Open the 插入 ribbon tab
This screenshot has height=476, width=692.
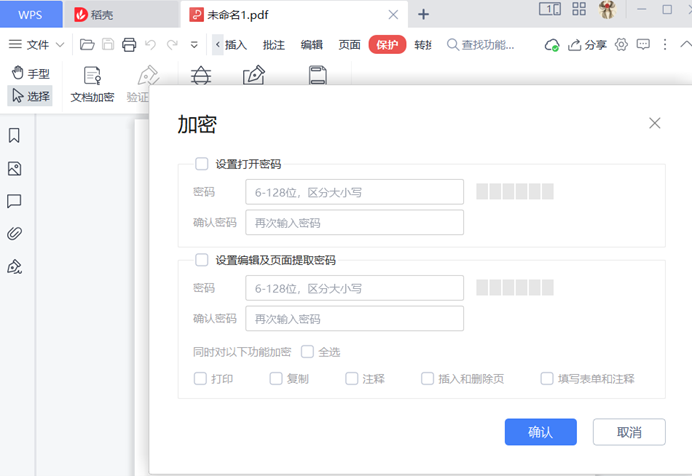[x=236, y=45]
